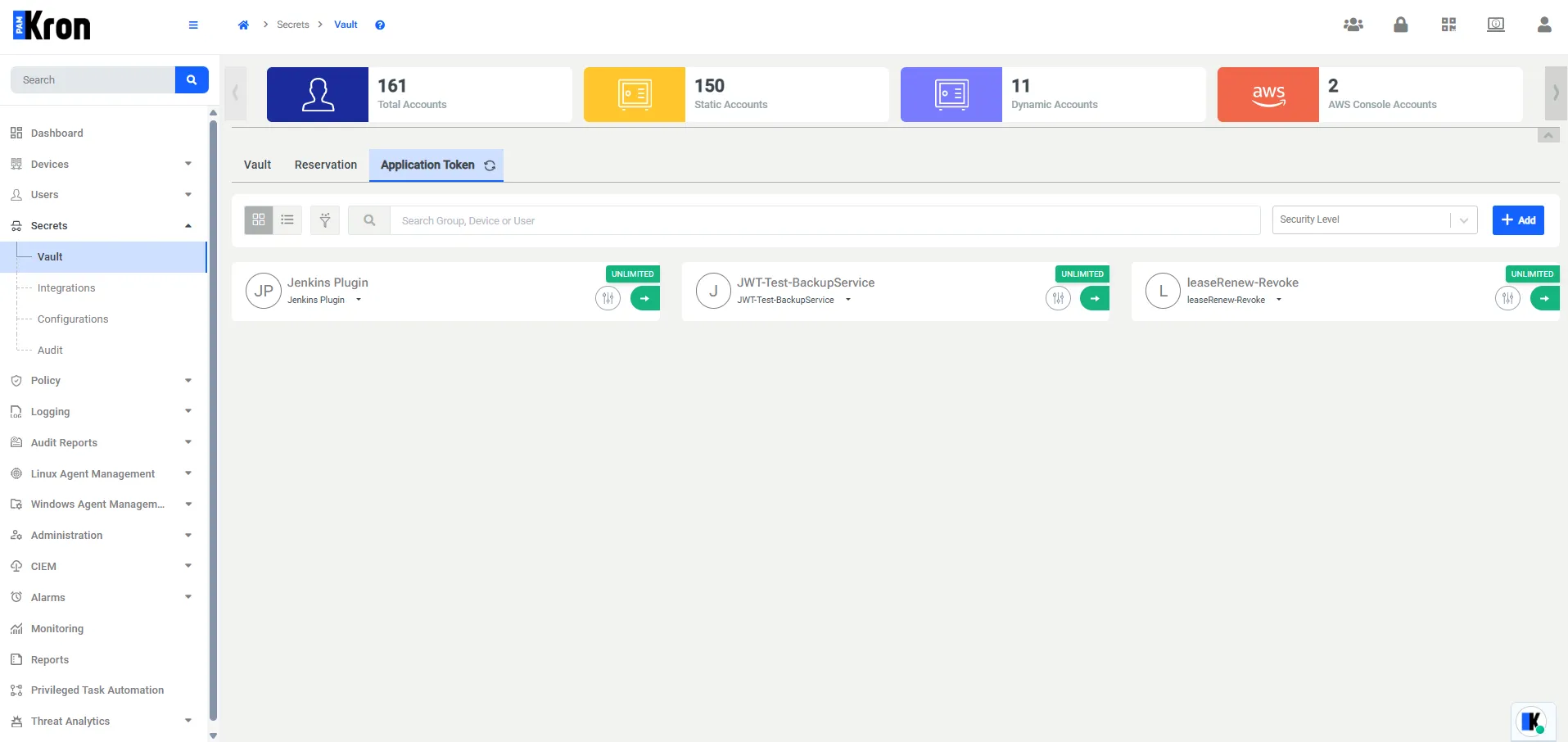Viewport: 1568px width, 742px height.
Task: Click the monitor screen icon in header
Action: tap(1496, 25)
